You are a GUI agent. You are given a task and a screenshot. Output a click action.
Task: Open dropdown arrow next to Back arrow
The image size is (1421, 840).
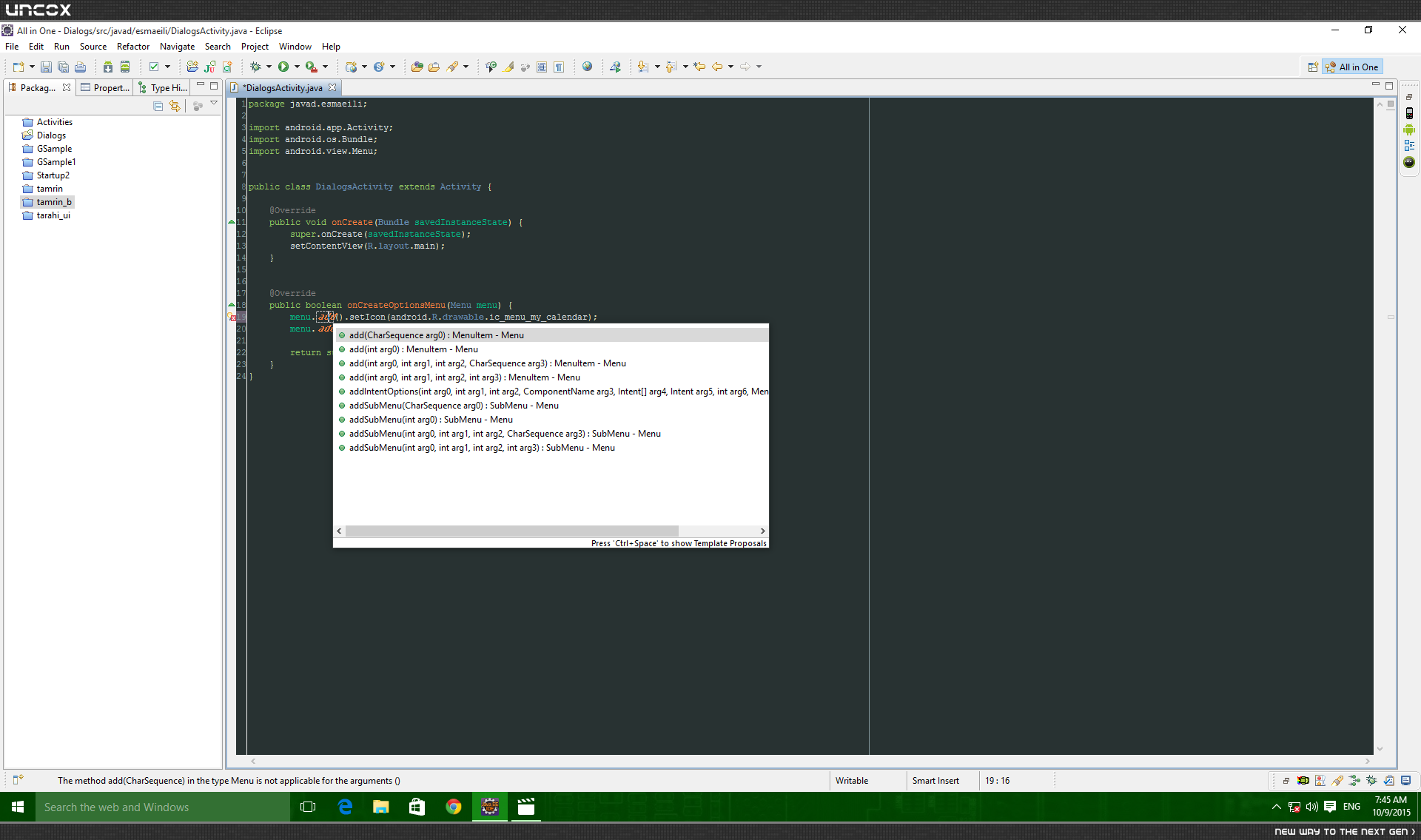[x=730, y=67]
